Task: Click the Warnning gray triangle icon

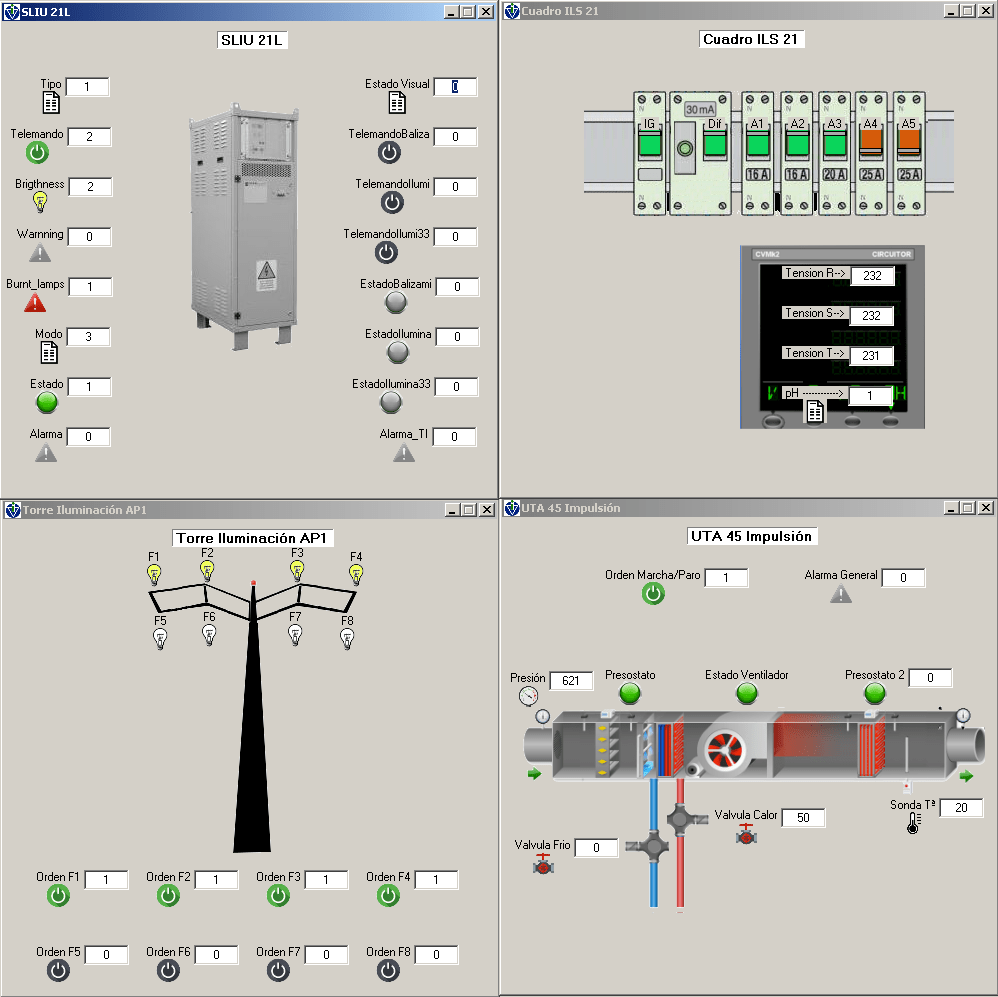Action: point(40,253)
